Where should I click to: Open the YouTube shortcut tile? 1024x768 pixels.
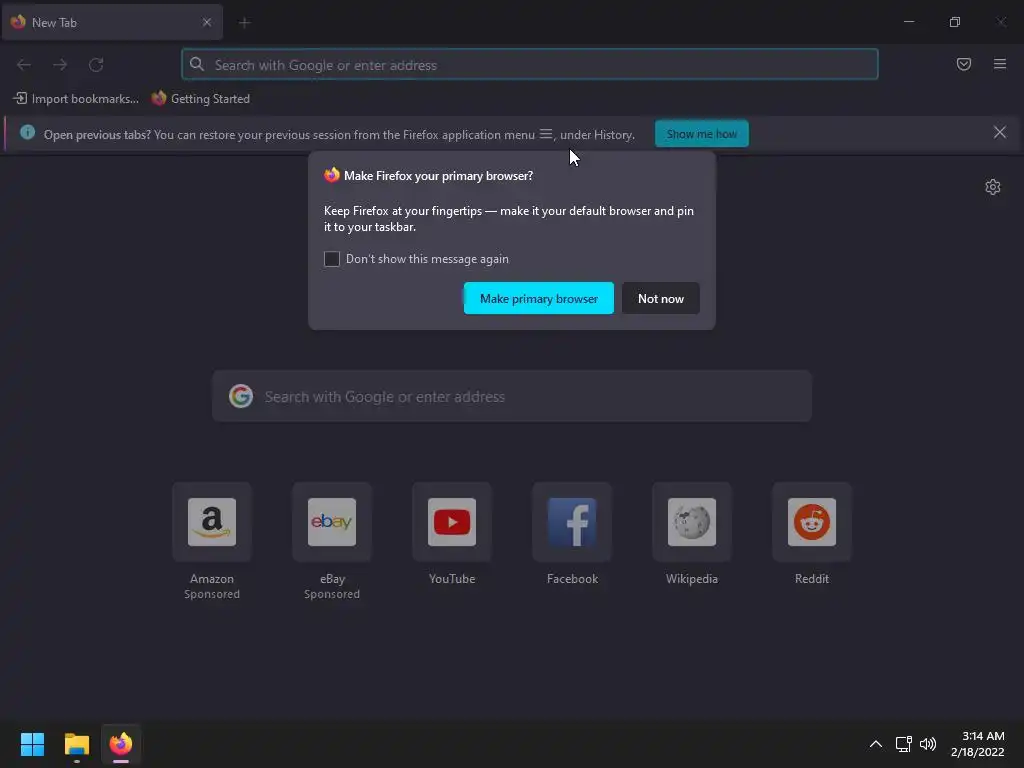[x=452, y=534]
